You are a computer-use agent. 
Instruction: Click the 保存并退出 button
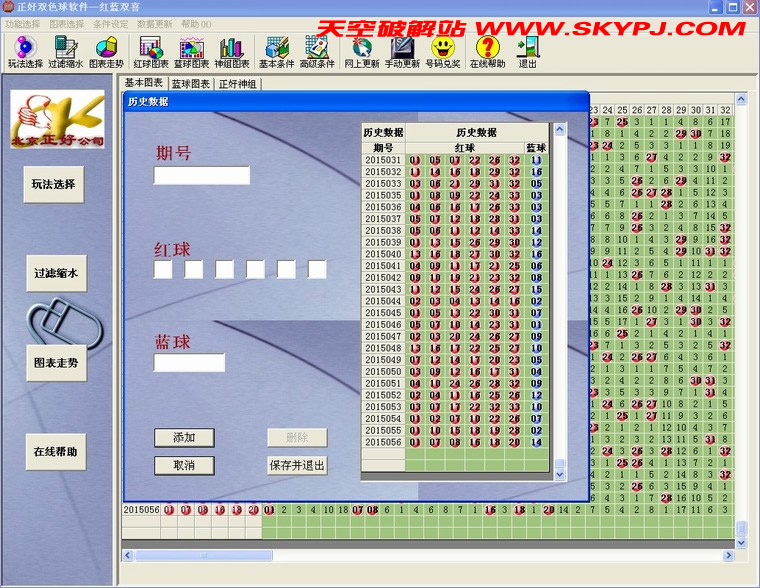[297, 465]
